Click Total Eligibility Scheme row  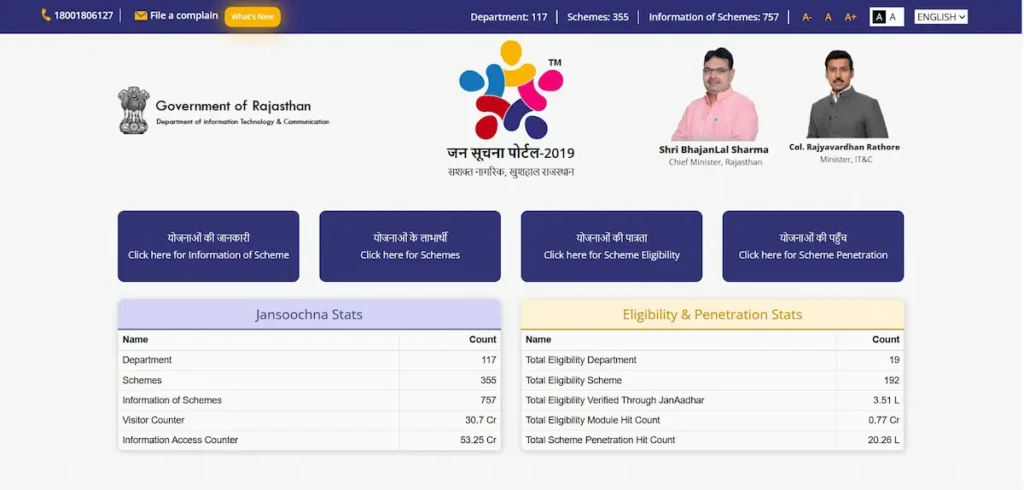[x=712, y=380]
